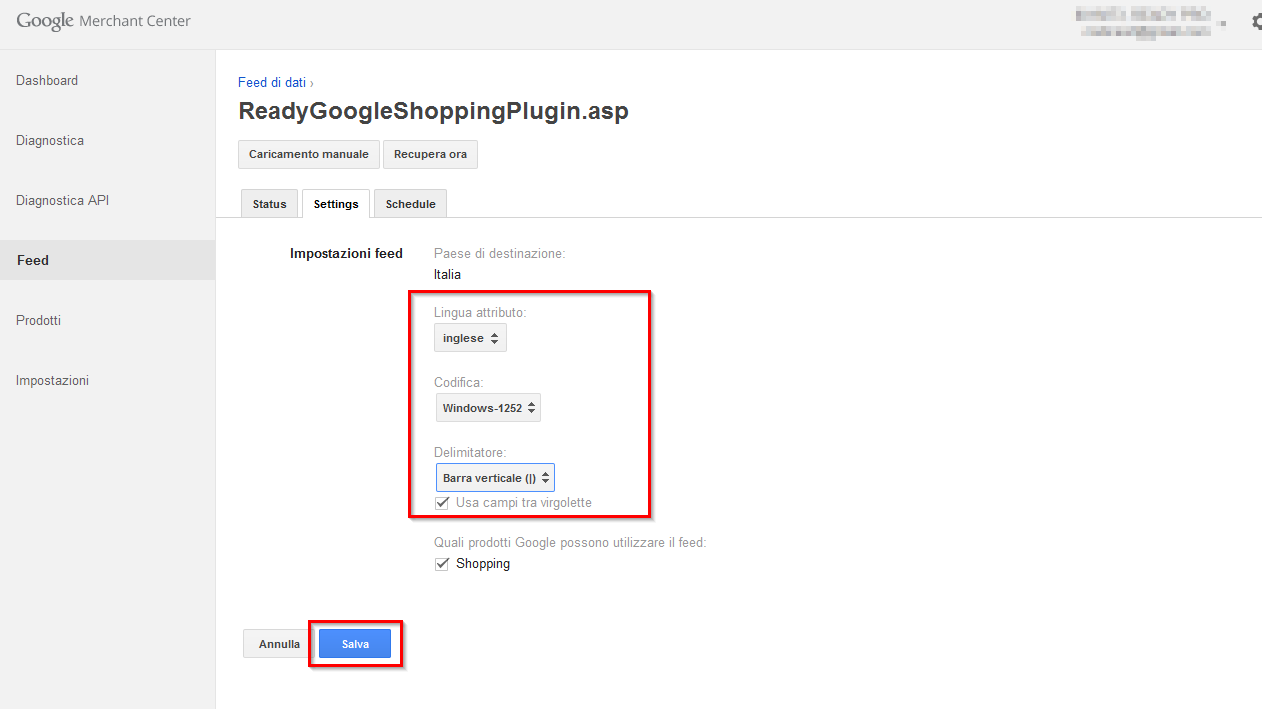Click the Google Merchant Center logo
The width and height of the screenshot is (1262, 709).
tap(103, 21)
